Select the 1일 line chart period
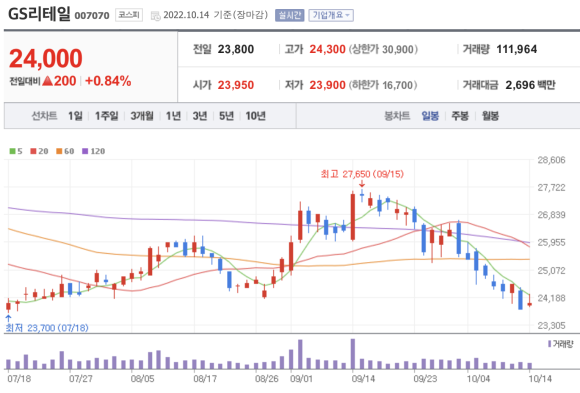The width and height of the screenshot is (580, 393). pos(75,116)
